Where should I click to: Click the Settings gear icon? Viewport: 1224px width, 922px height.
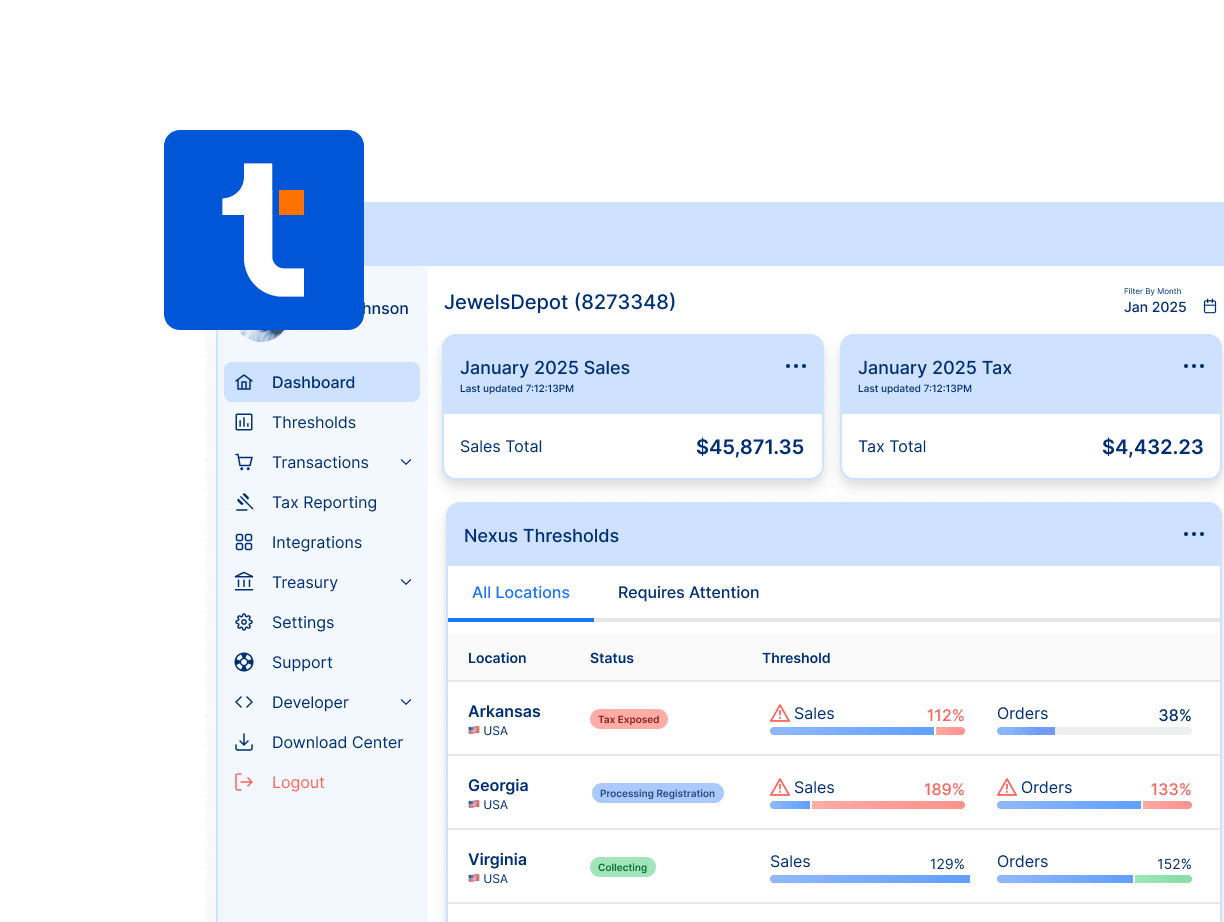pyautogui.click(x=244, y=622)
